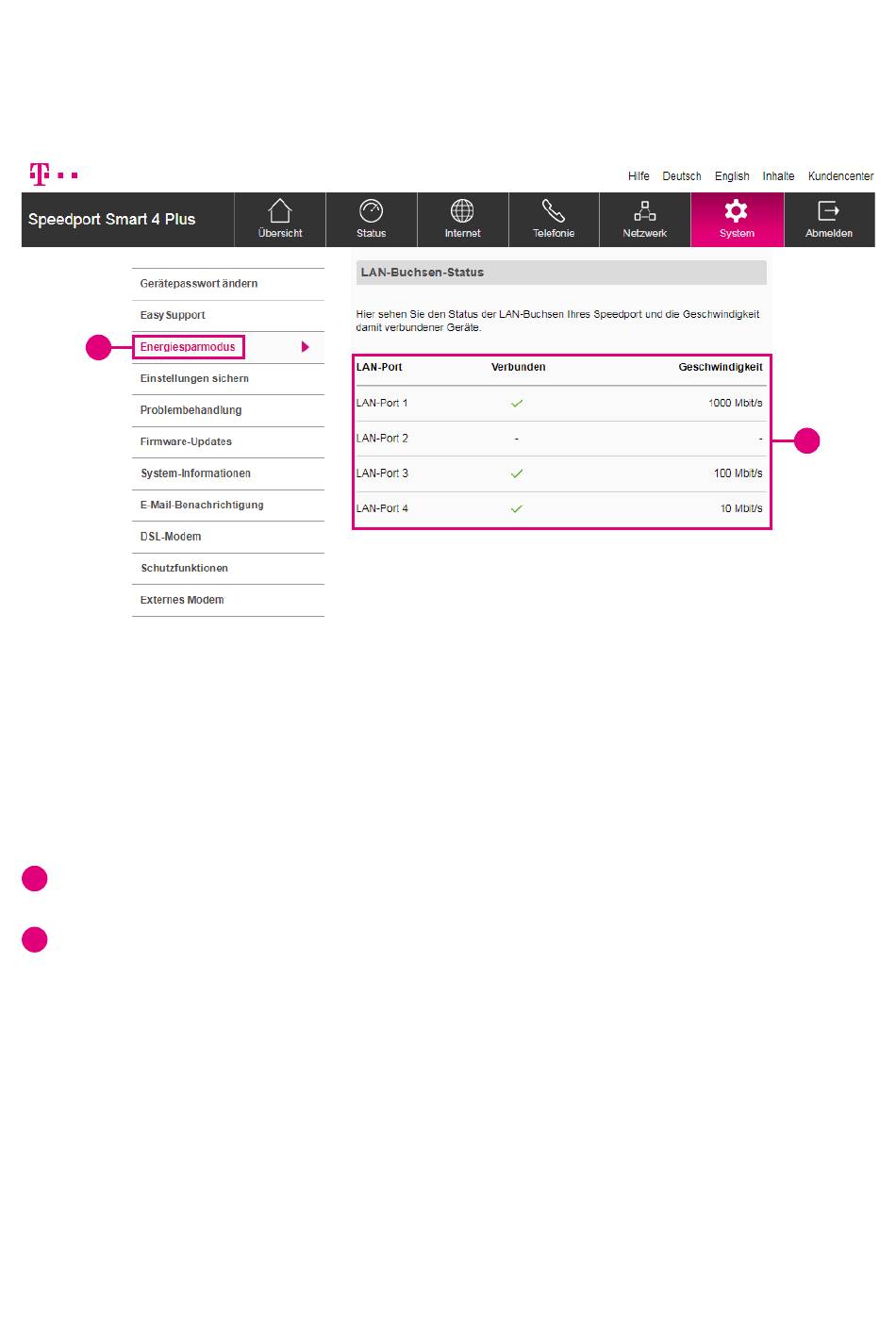Click the 10 Mbit/s speed value

tap(741, 508)
